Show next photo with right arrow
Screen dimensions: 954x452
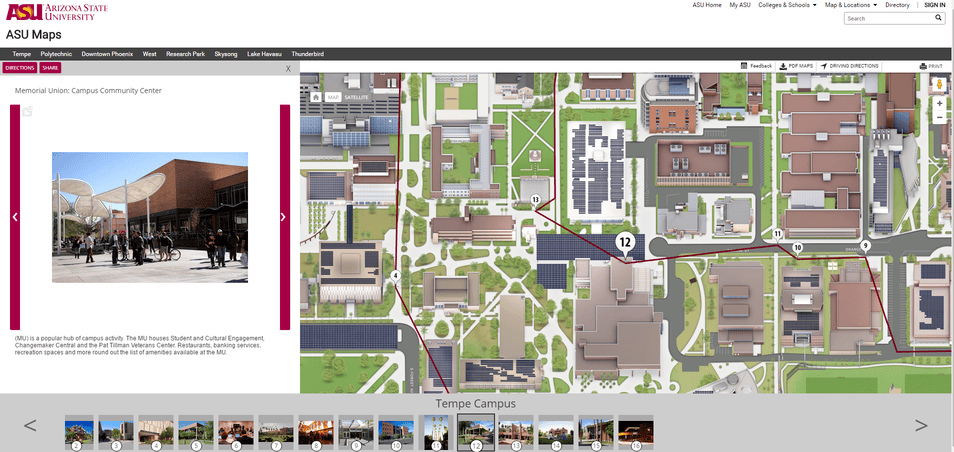click(x=285, y=217)
